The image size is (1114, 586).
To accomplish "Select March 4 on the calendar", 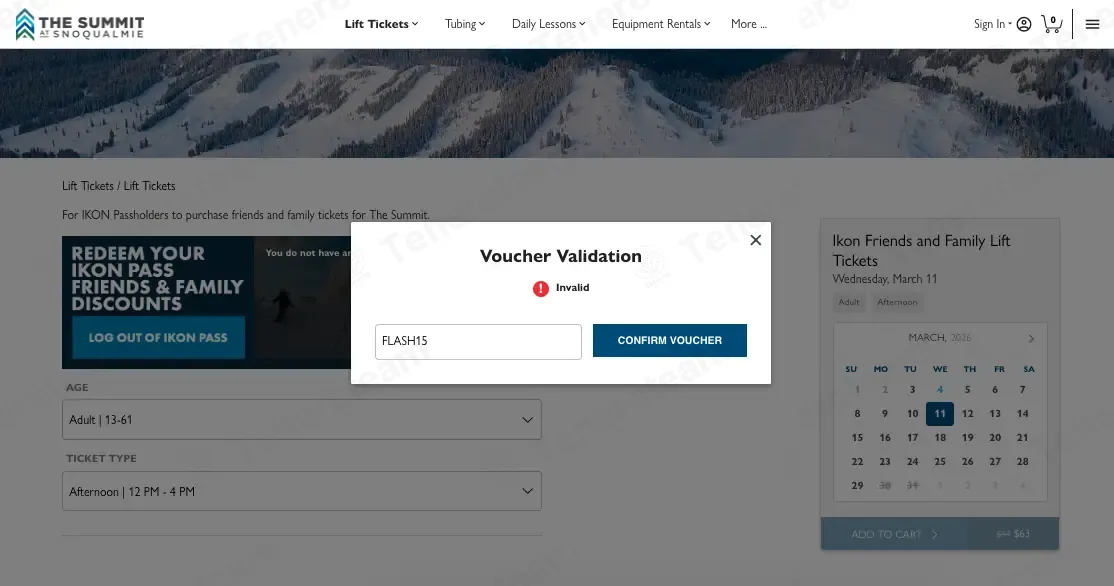I will click(x=940, y=389).
